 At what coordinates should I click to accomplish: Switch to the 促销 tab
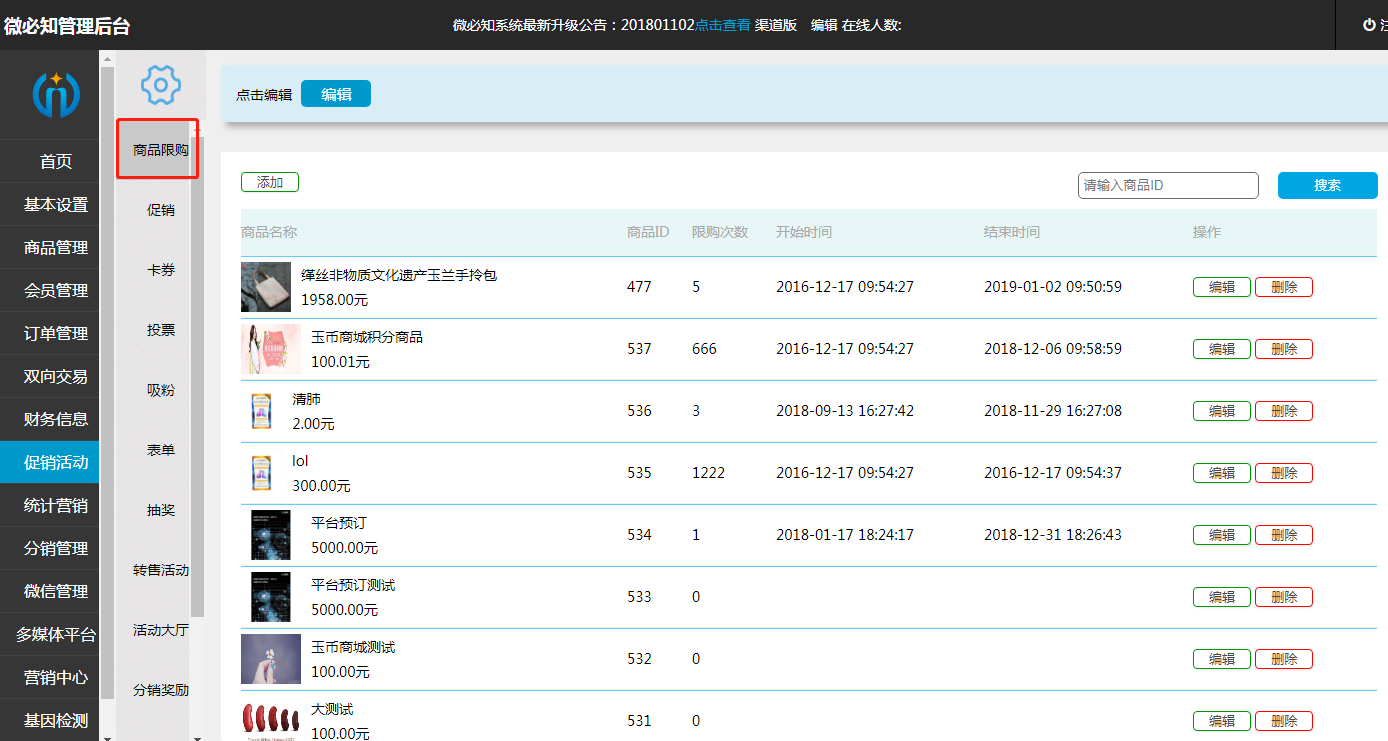click(x=160, y=210)
